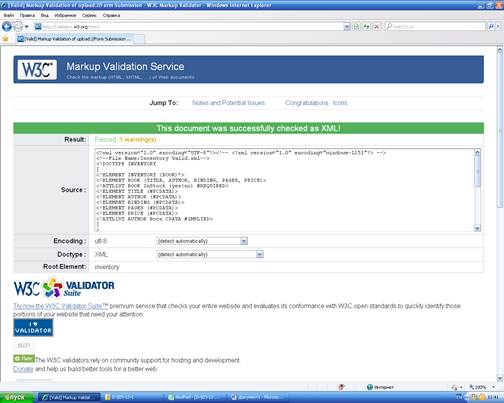Click the address bar URL field
Viewport: 504px width, 403px height.
(x=189, y=27)
